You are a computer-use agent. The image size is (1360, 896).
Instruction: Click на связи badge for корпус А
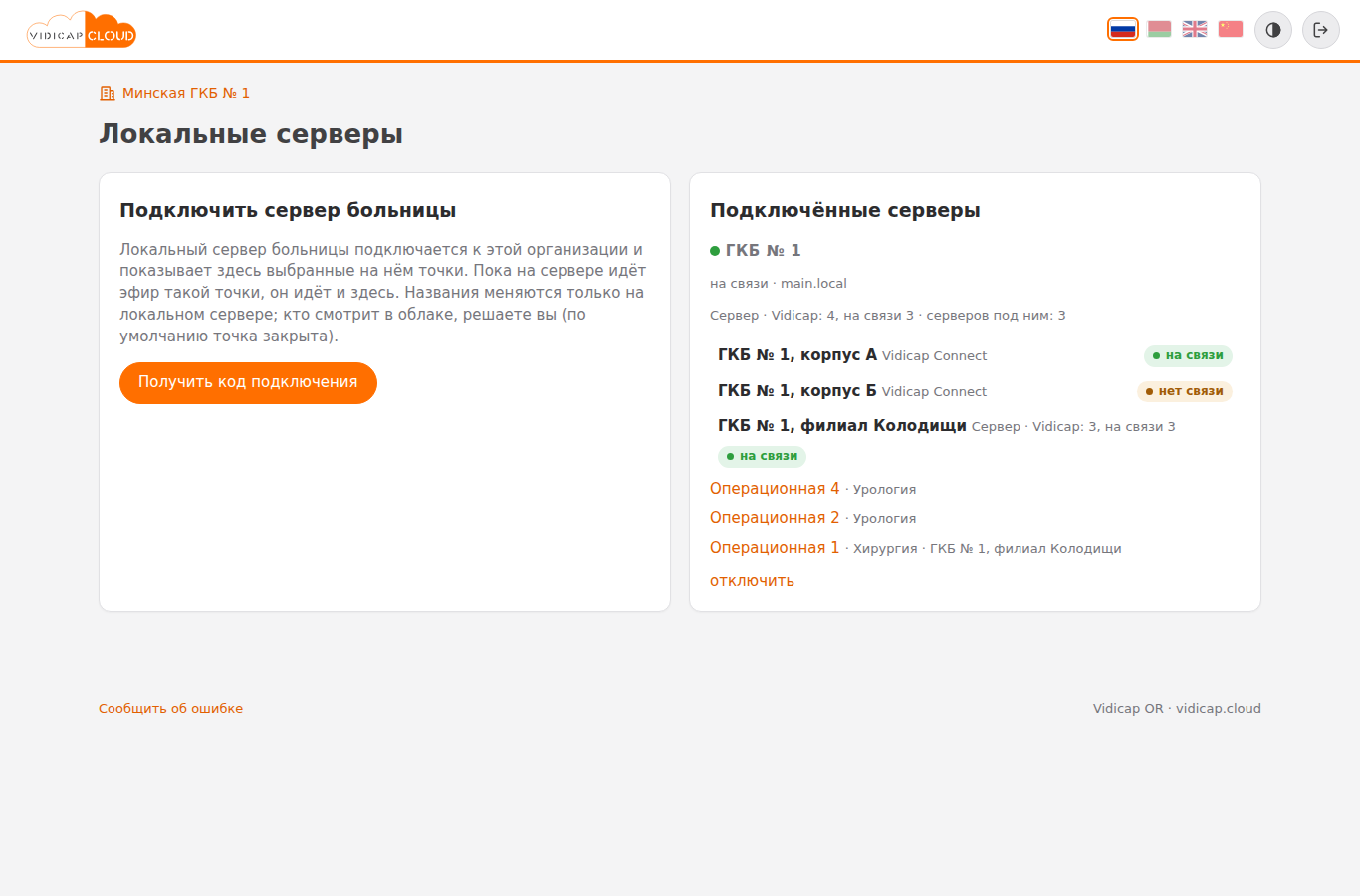point(1188,355)
